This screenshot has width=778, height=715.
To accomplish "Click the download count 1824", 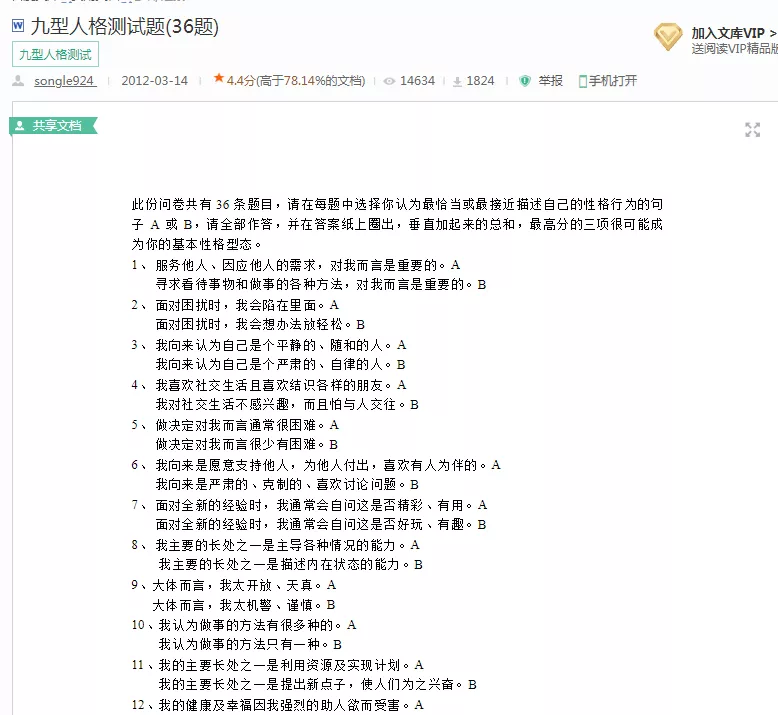I will [480, 81].
